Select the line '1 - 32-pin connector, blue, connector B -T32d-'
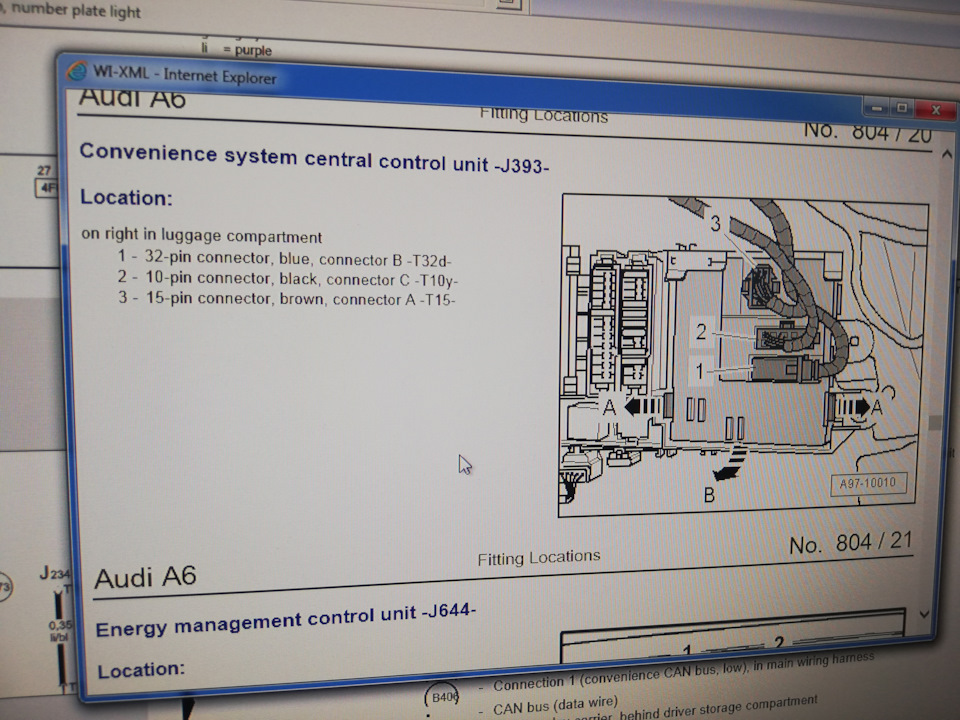 tap(284, 258)
